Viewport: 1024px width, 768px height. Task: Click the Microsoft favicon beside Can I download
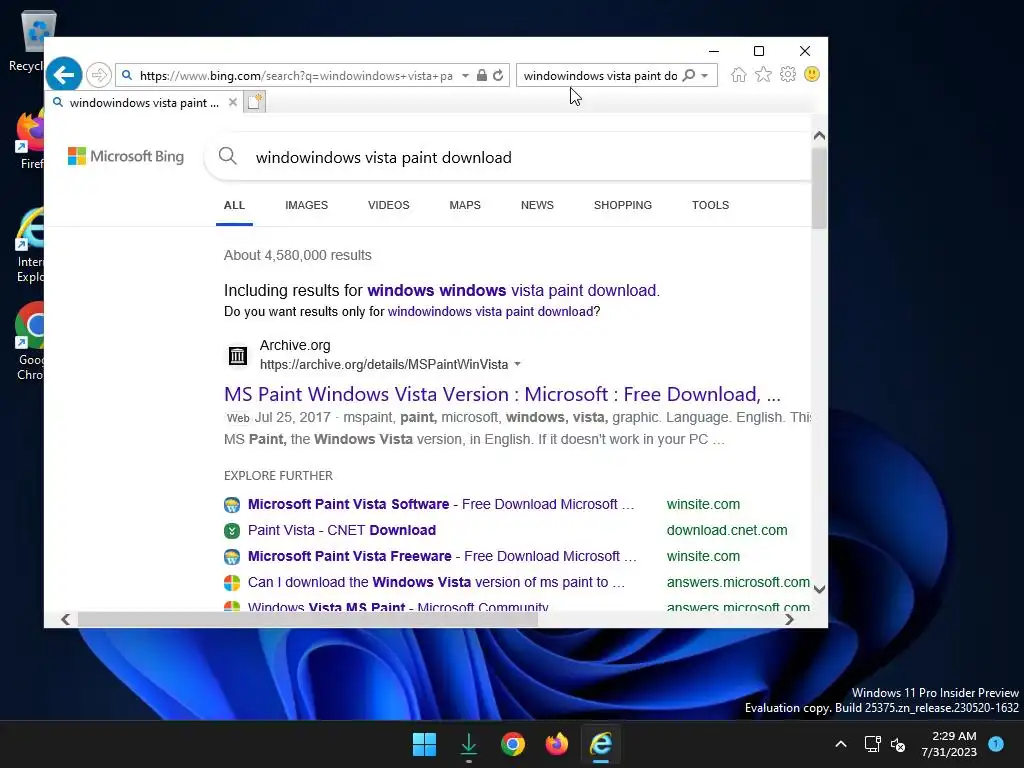(232, 583)
